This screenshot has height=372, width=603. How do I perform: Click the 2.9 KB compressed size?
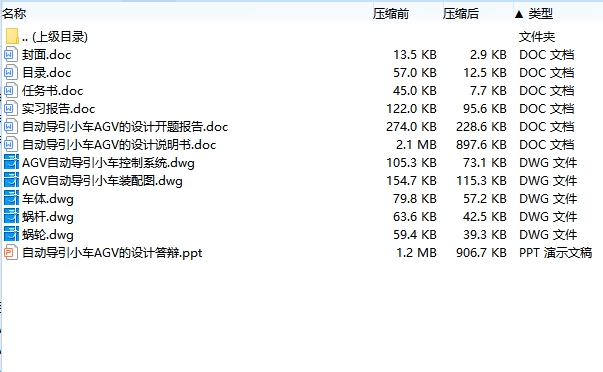(x=488, y=55)
